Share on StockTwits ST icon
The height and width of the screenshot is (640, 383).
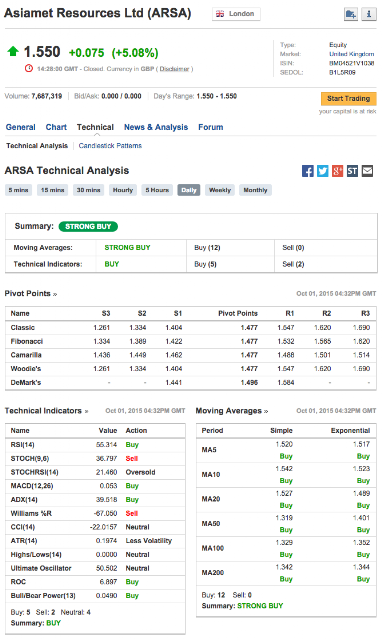pos(352,171)
